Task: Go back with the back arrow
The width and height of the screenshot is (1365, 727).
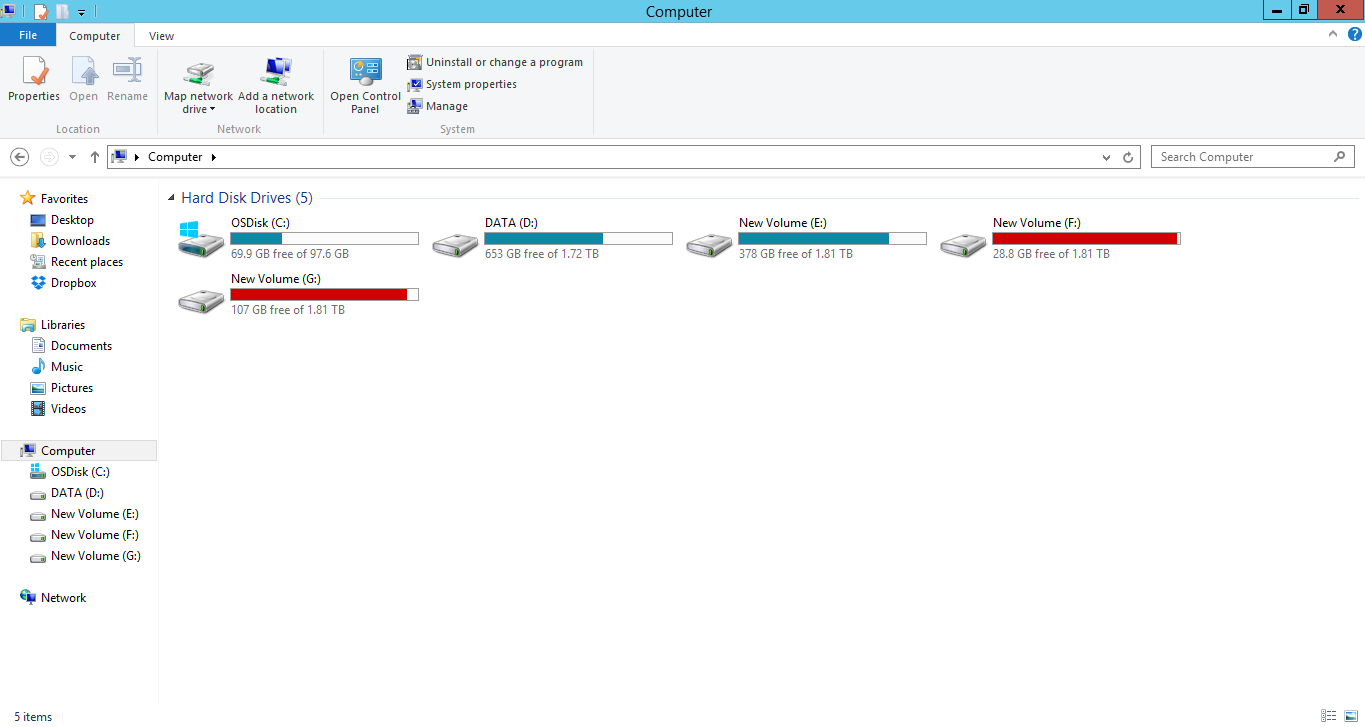Action: click(x=19, y=157)
